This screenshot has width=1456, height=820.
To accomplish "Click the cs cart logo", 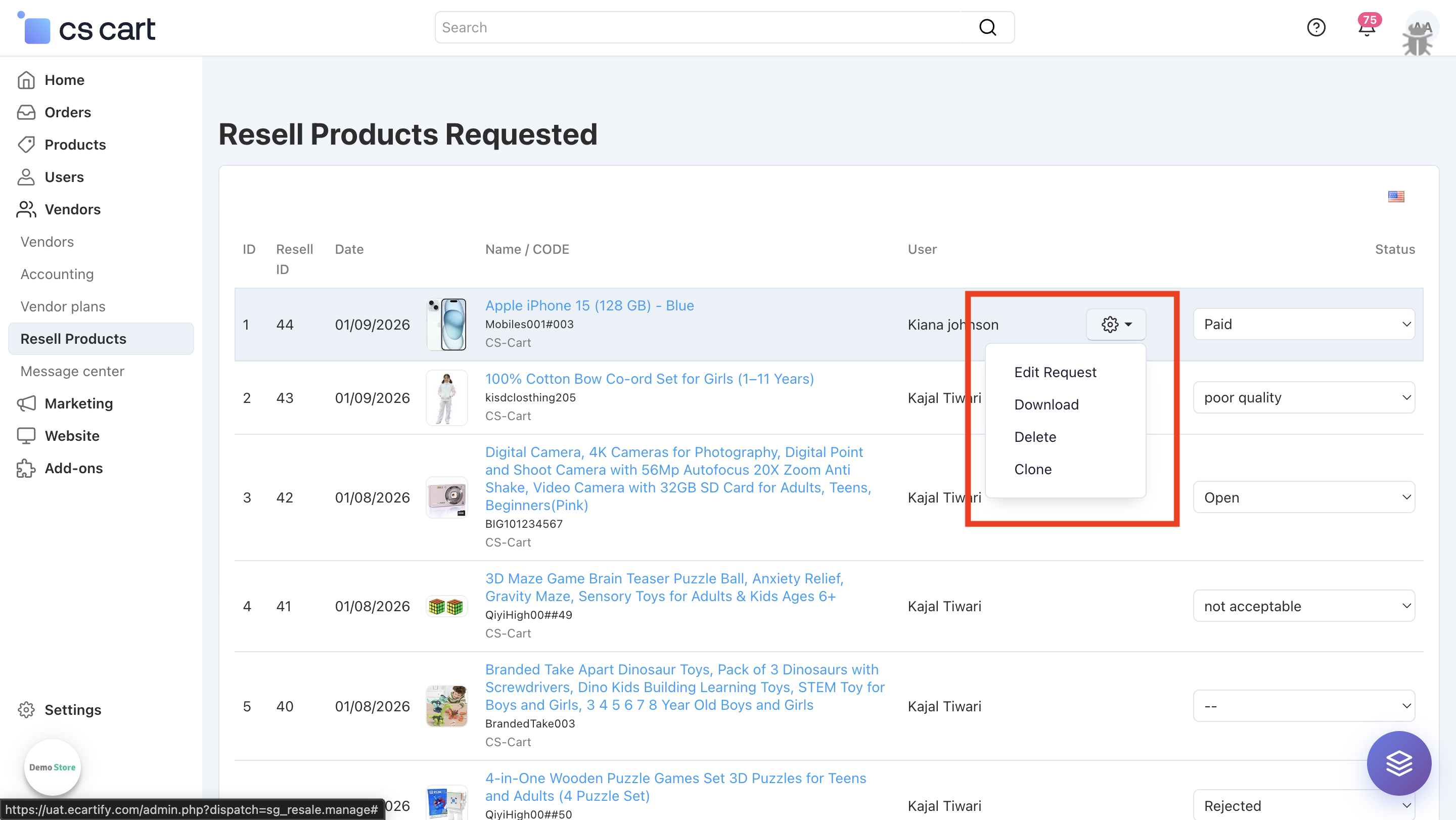I will 87,28.
